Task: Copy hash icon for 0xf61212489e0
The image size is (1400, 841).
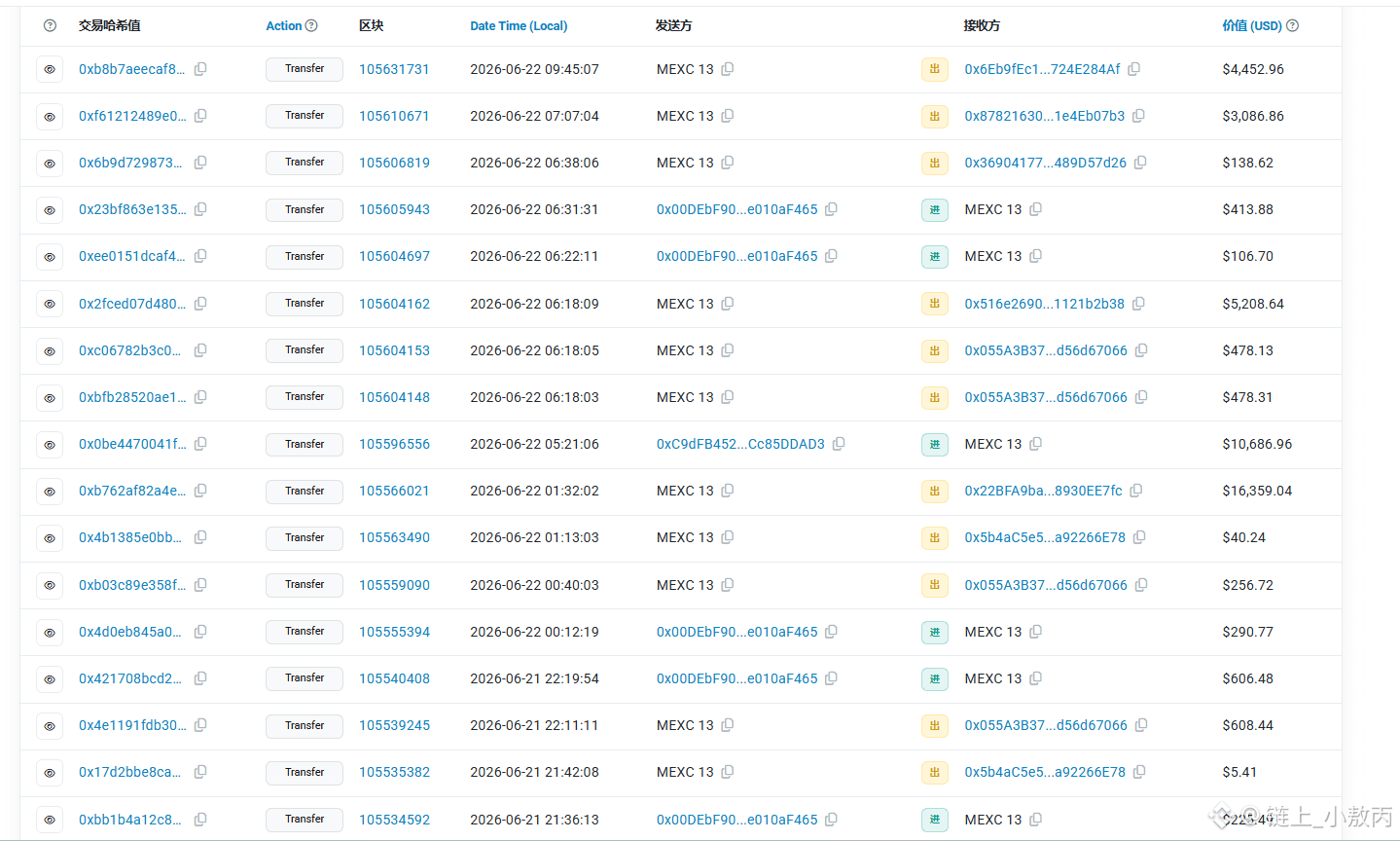Action: (200, 116)
